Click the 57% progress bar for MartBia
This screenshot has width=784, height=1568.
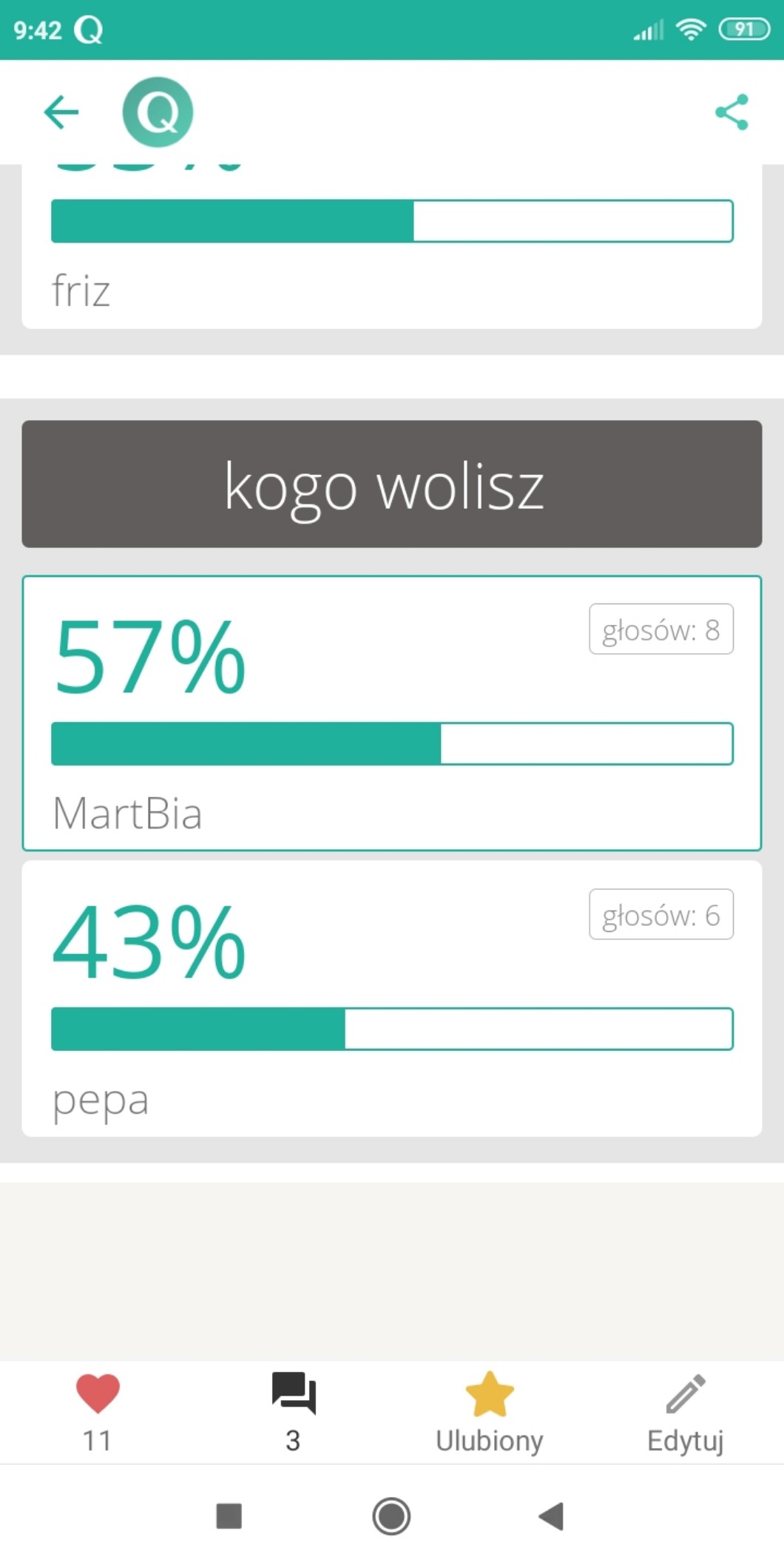click(392, 743)
